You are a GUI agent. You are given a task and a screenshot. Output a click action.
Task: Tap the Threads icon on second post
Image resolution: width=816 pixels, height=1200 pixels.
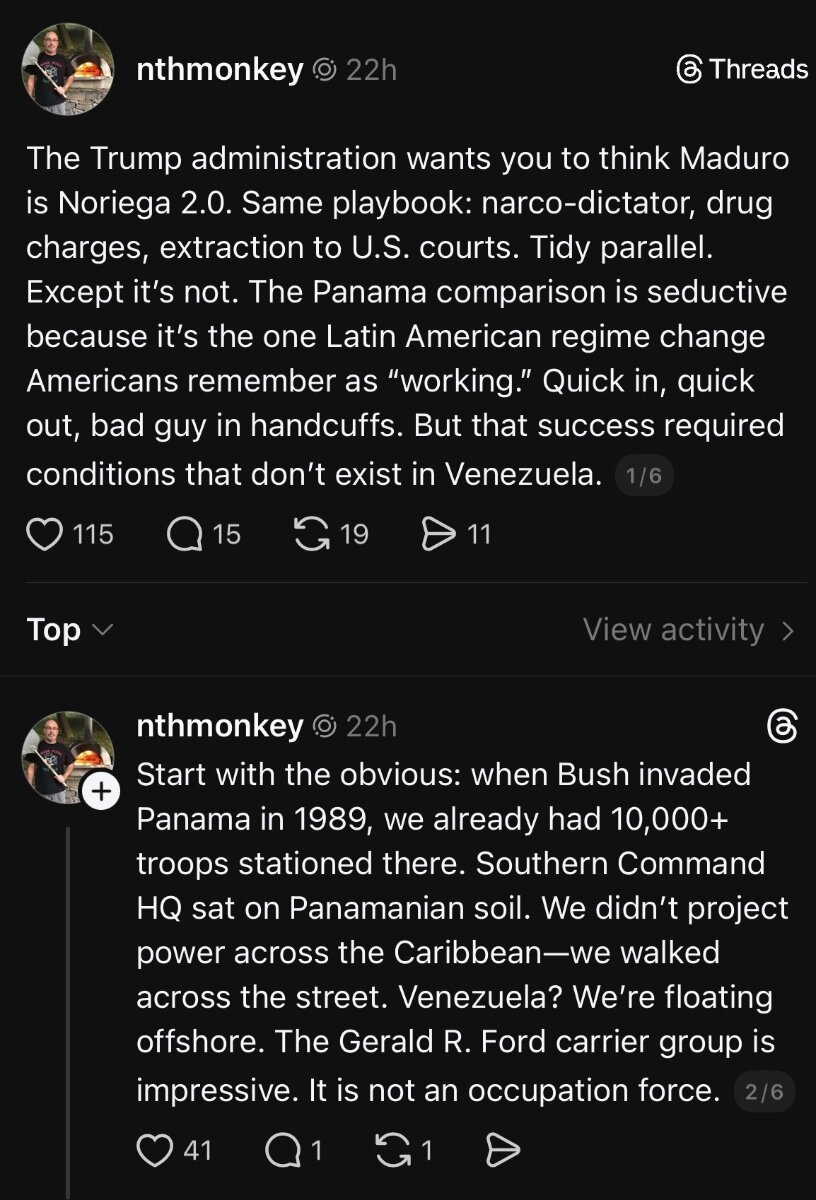point(781,727)
